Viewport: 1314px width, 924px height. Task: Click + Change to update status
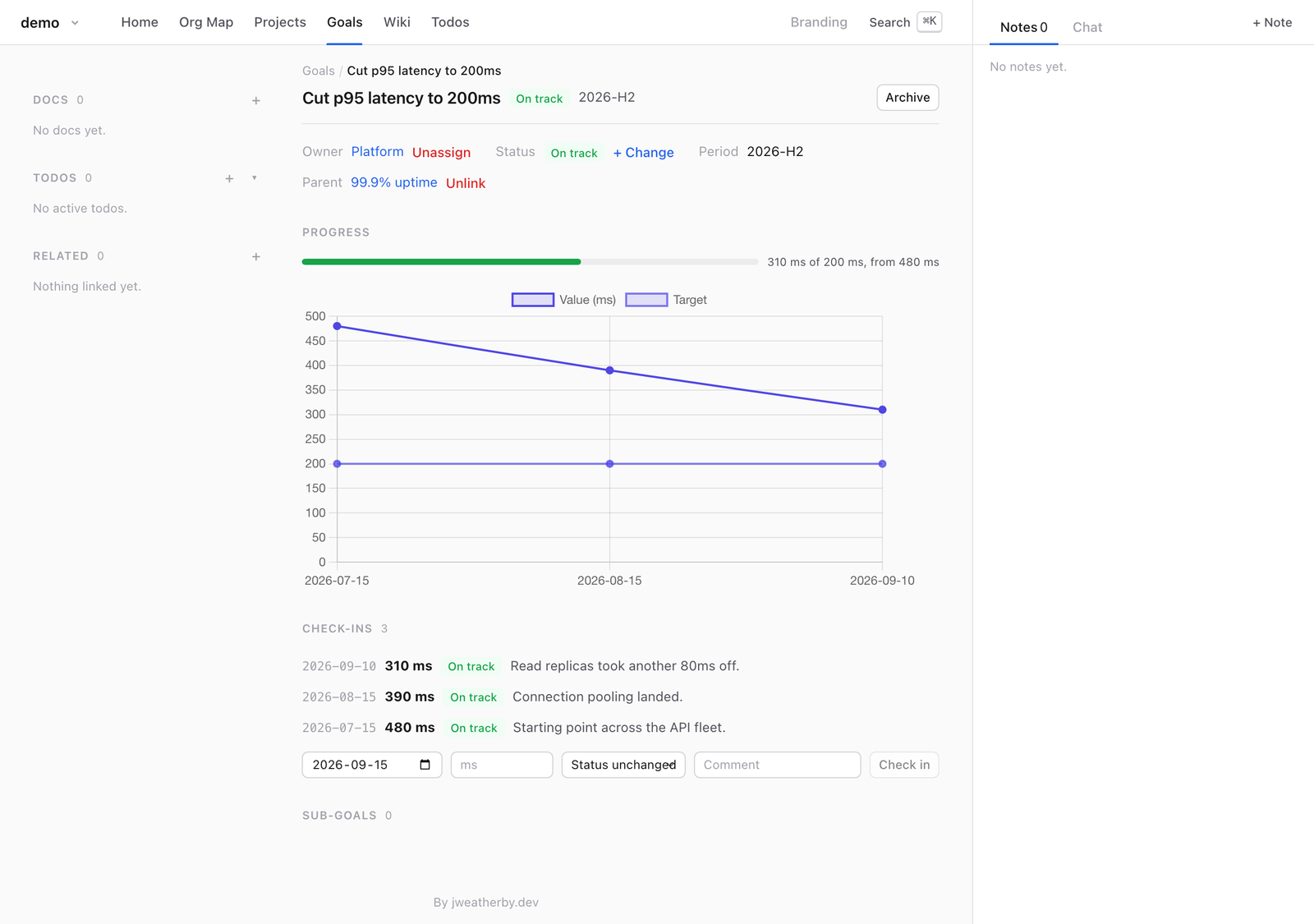pyautogui.click(x=643, y=153)
